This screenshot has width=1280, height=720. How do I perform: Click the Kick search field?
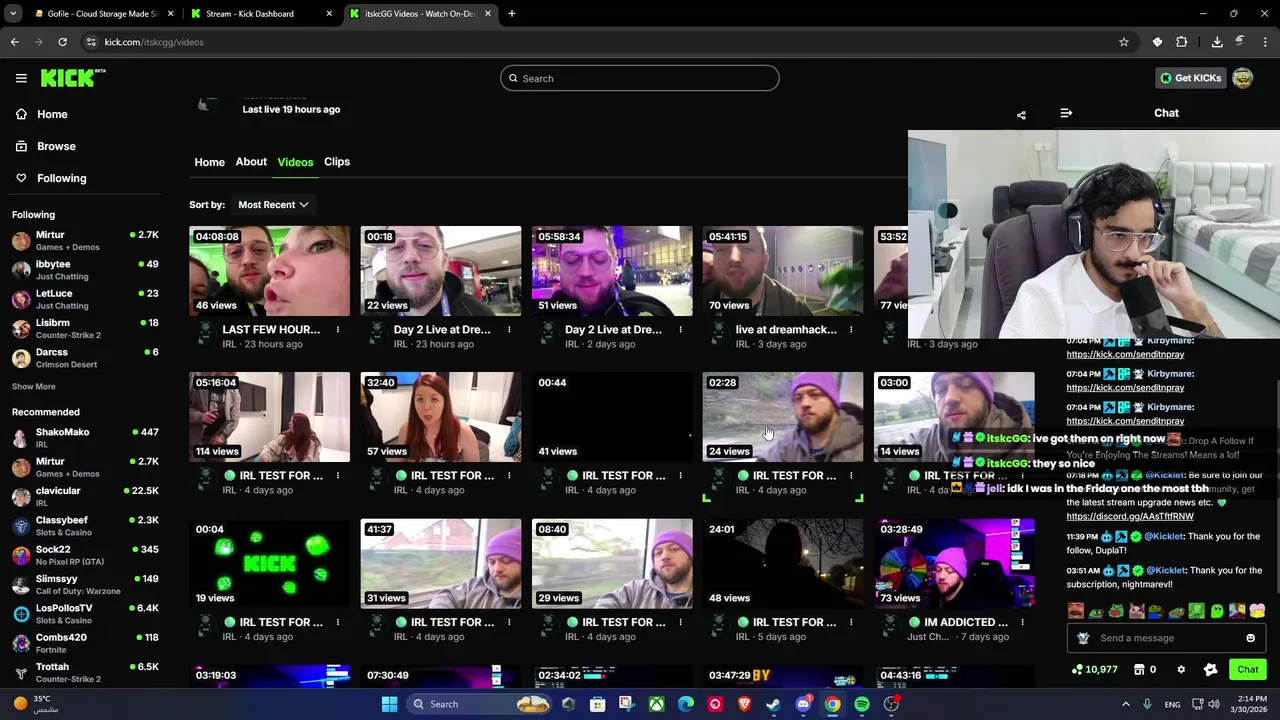tap(640, 78)
